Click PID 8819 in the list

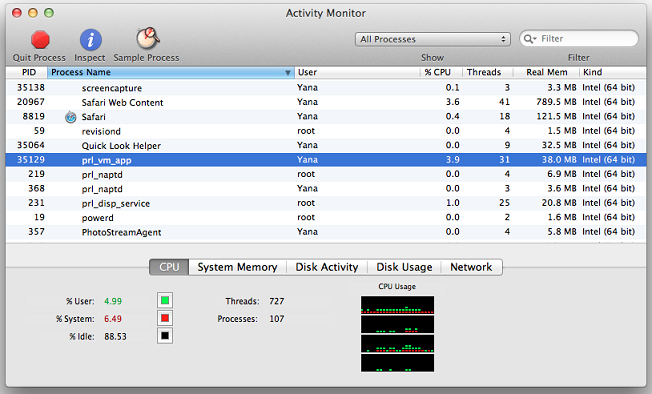tap(34, 116)
